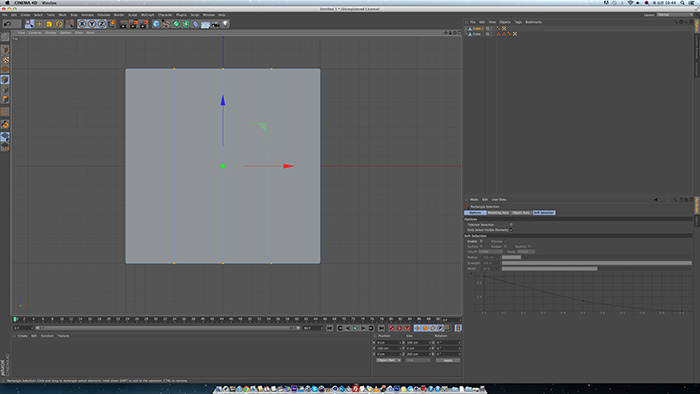
Task: Open the MoGraph menu
Action: 147,15
